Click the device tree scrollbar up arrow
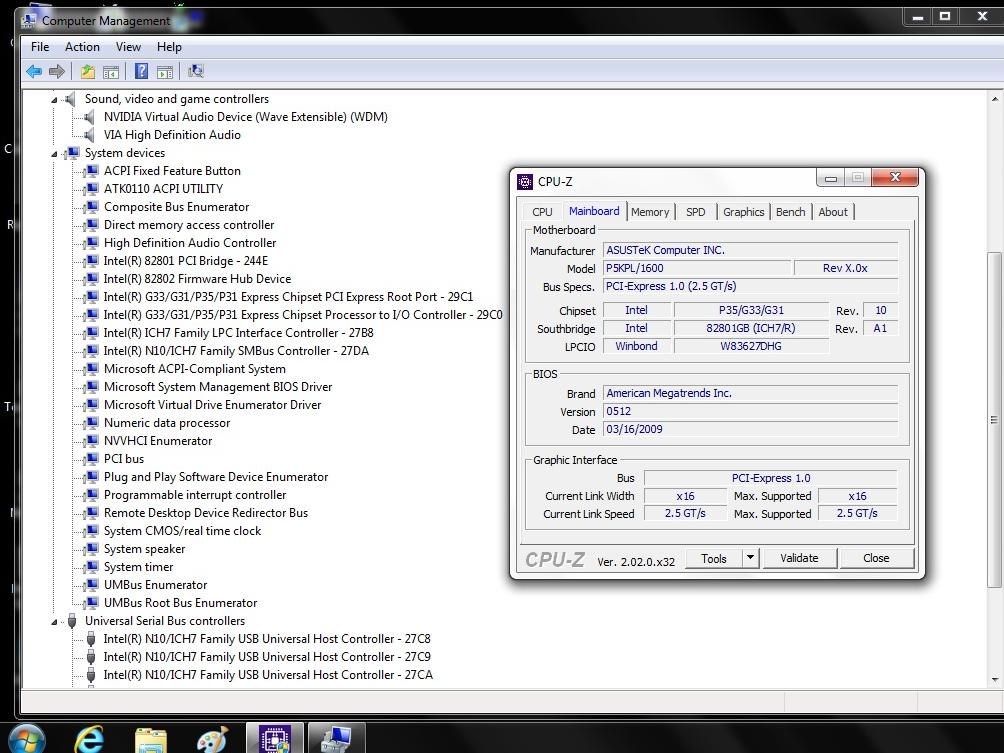This screenshot has height=753, width=1004. pos(994,99)
